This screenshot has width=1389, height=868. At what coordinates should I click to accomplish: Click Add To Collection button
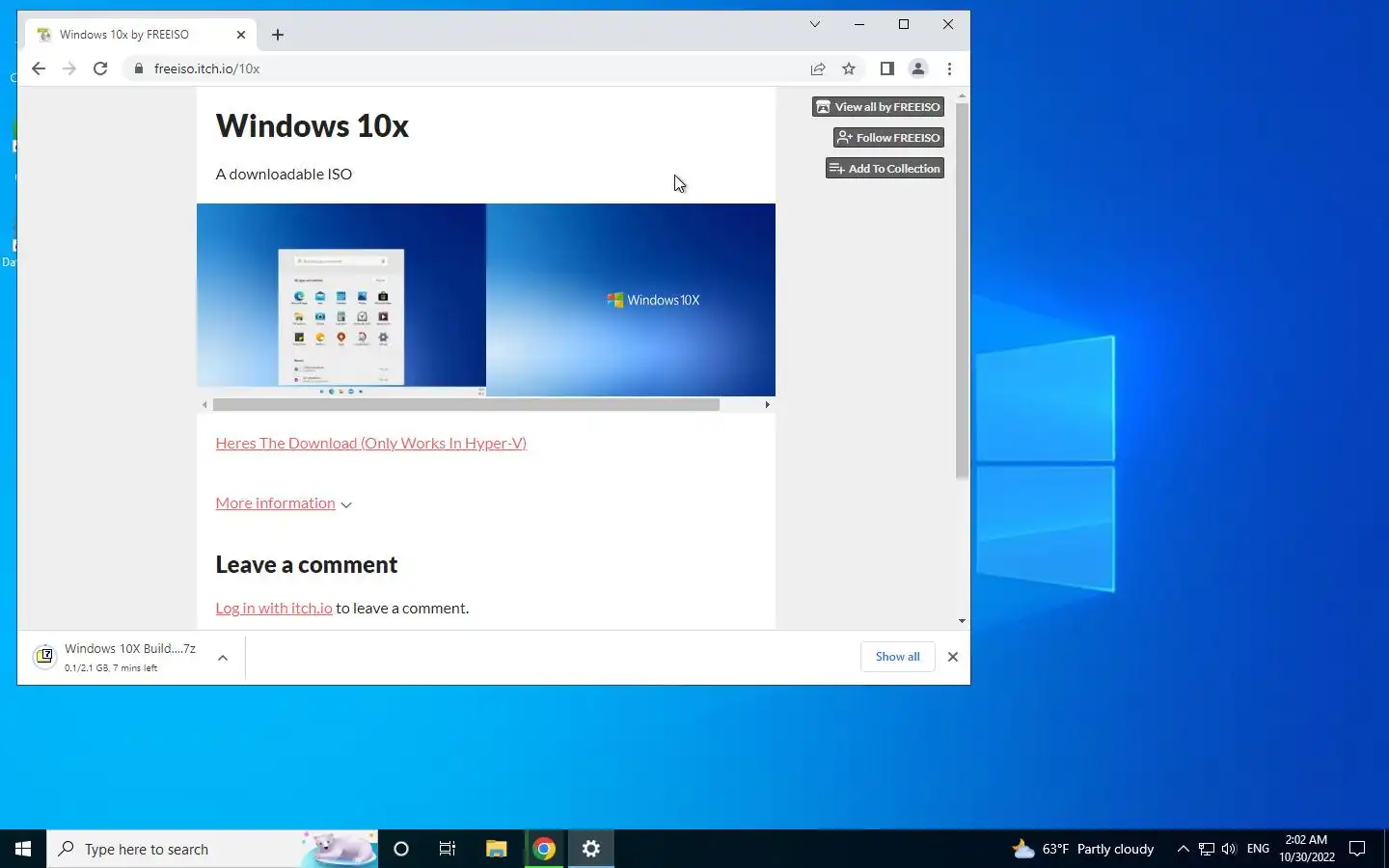[885, 169]
